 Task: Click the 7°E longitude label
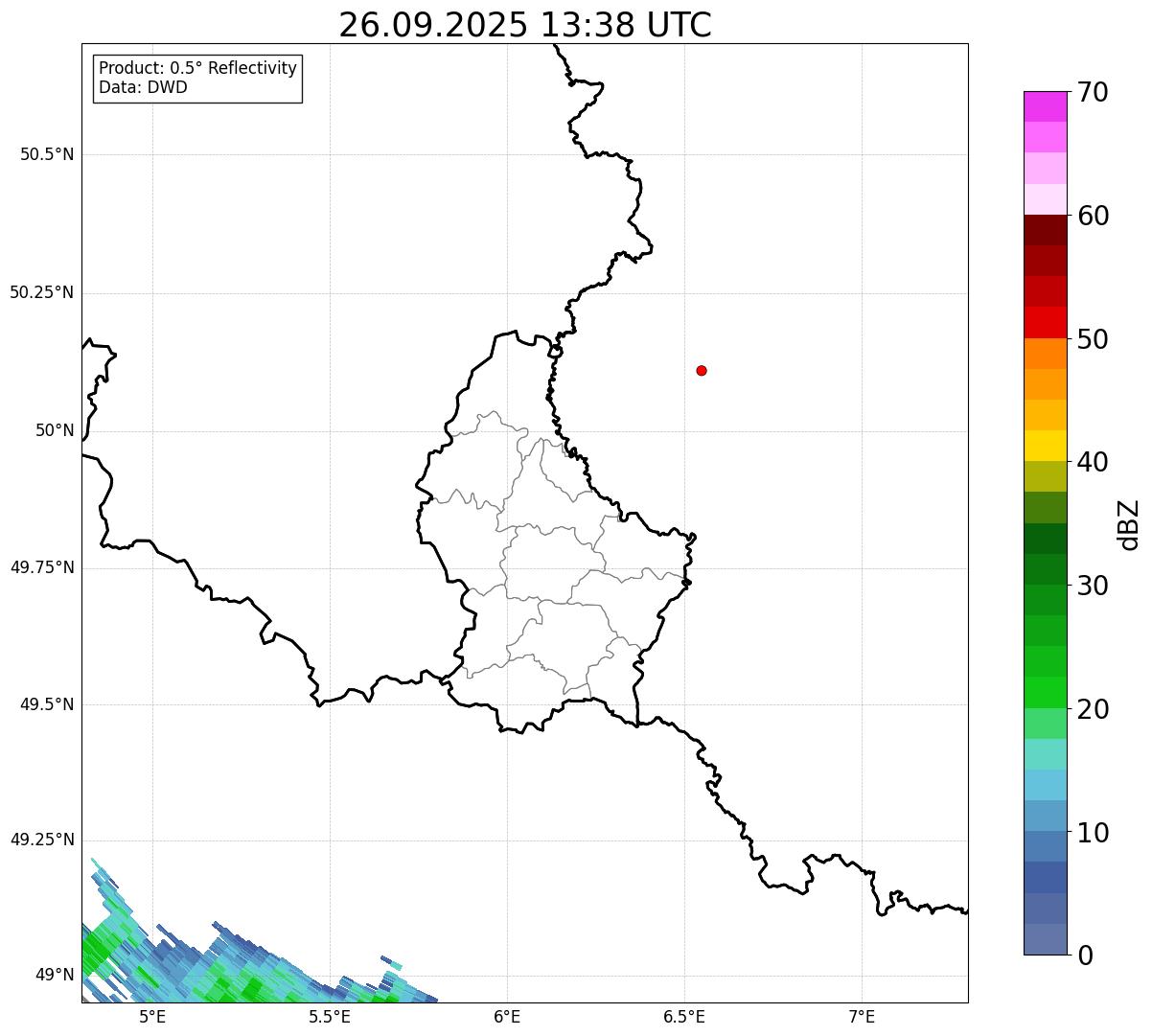tap(862, 1016)
